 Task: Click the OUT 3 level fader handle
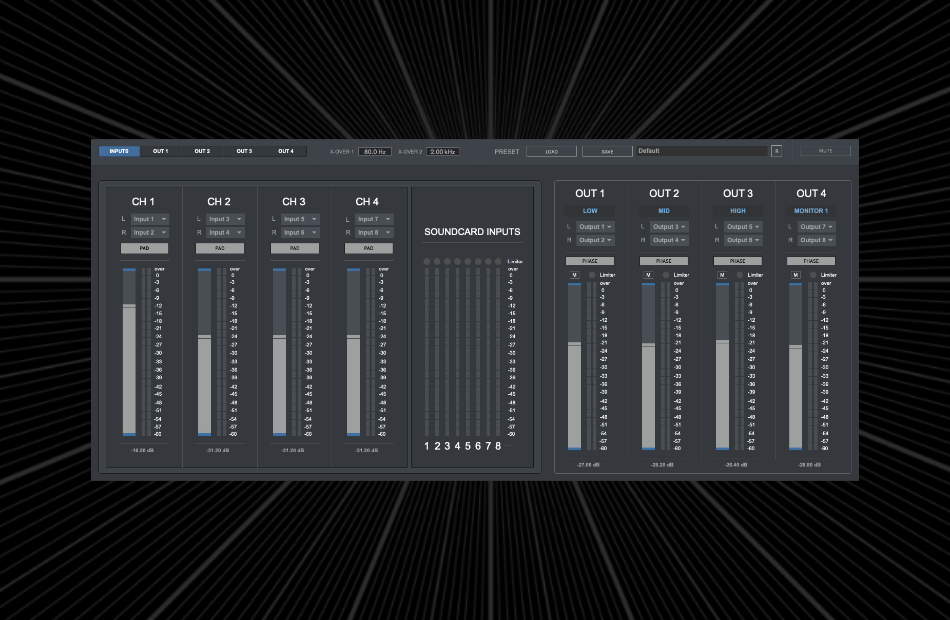click(x=722, y=342)
